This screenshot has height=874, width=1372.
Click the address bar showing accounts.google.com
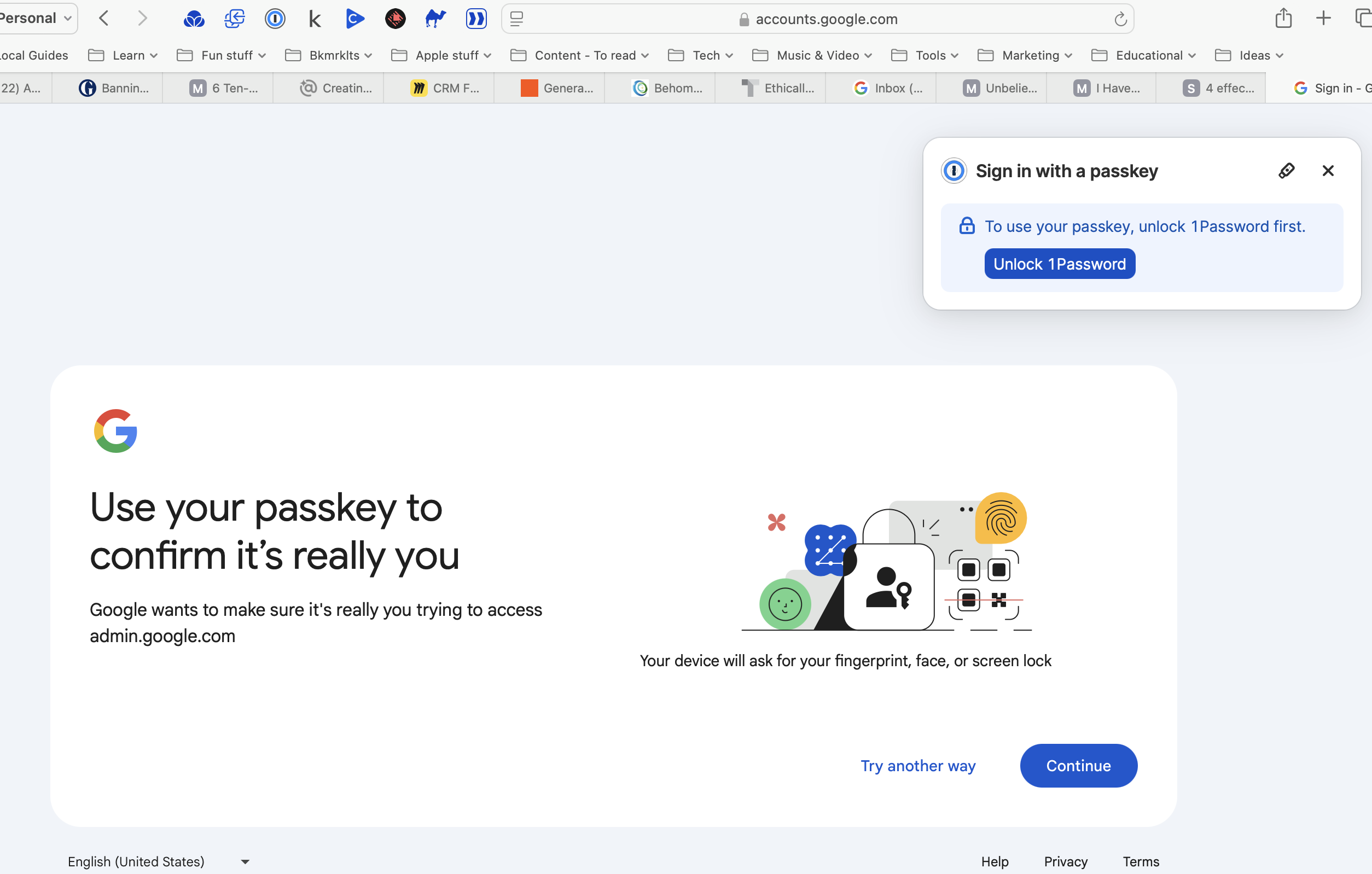point(817,19)
